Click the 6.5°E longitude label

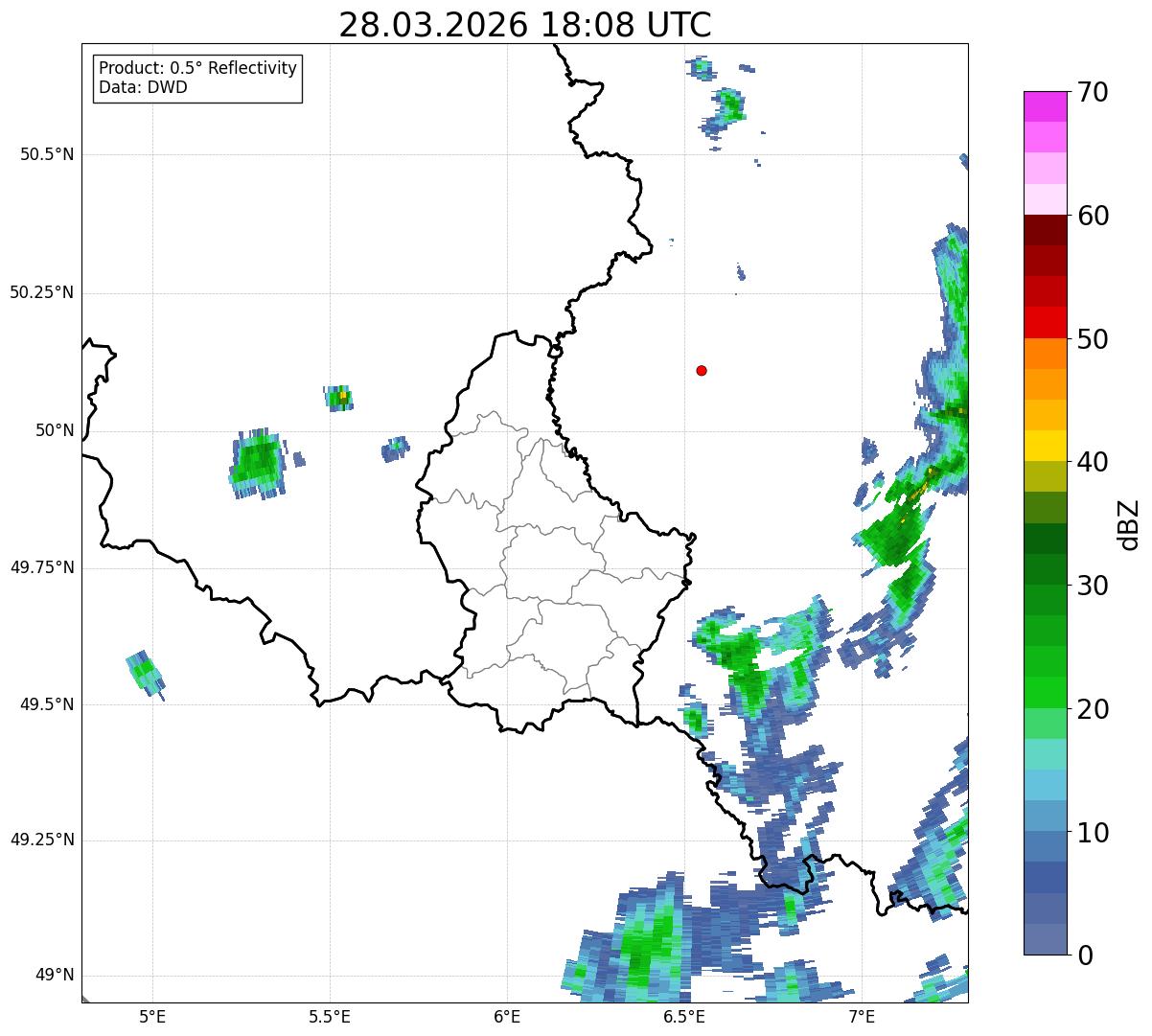coord(684,1016)
